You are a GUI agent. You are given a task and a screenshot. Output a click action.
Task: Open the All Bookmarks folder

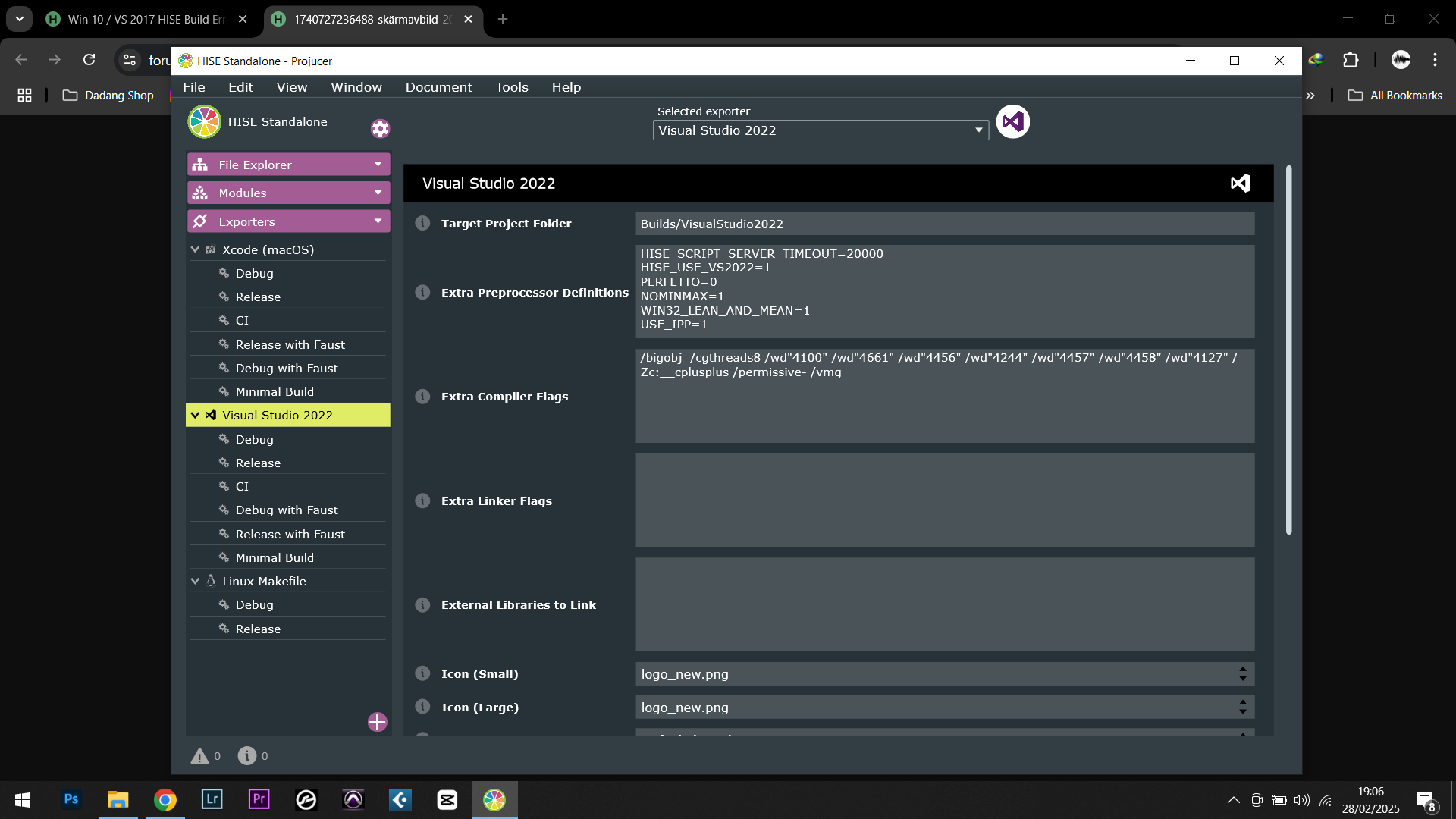[1395, 96]
